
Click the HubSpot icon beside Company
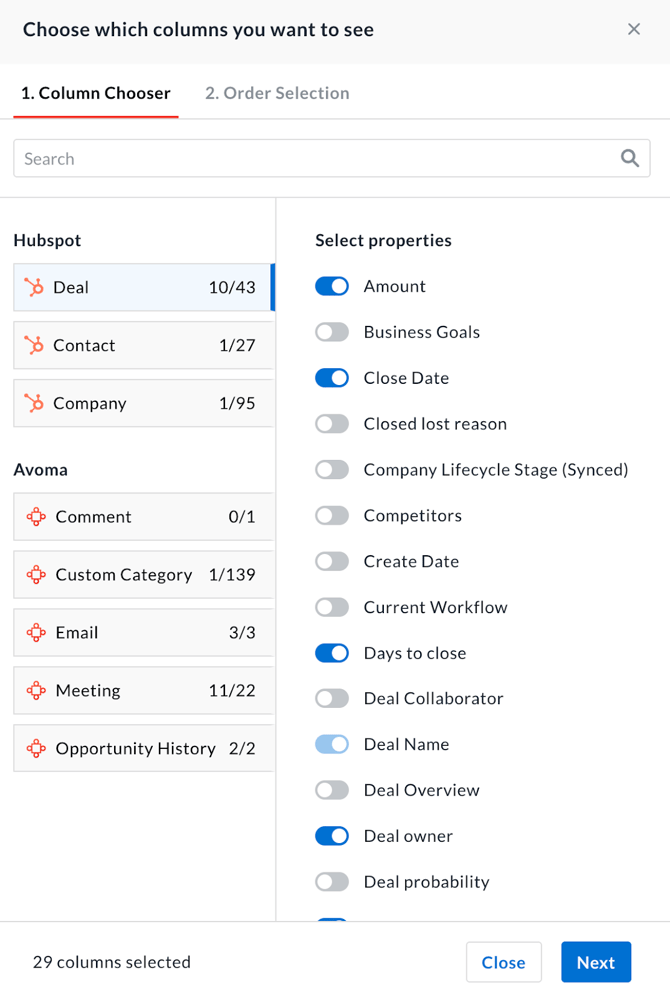point(34,404)
